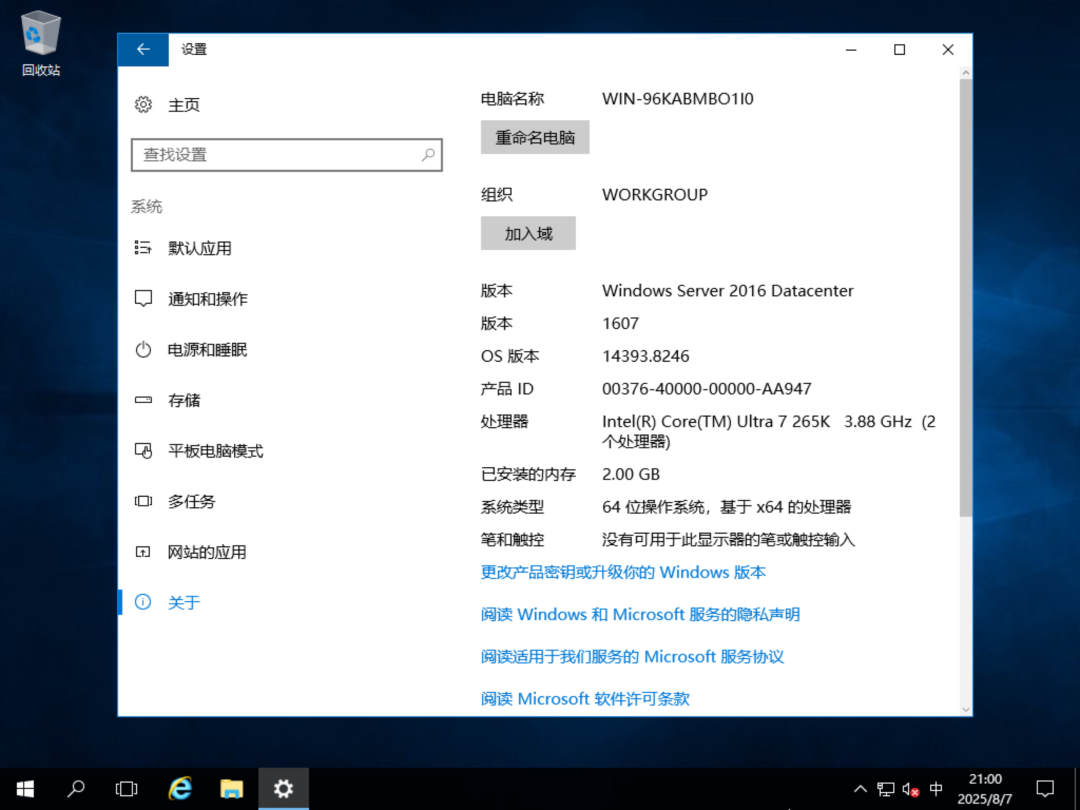Click the 关于 info icon
Image resolution: width=1080 pixels, height=810 pixels.
143,602
